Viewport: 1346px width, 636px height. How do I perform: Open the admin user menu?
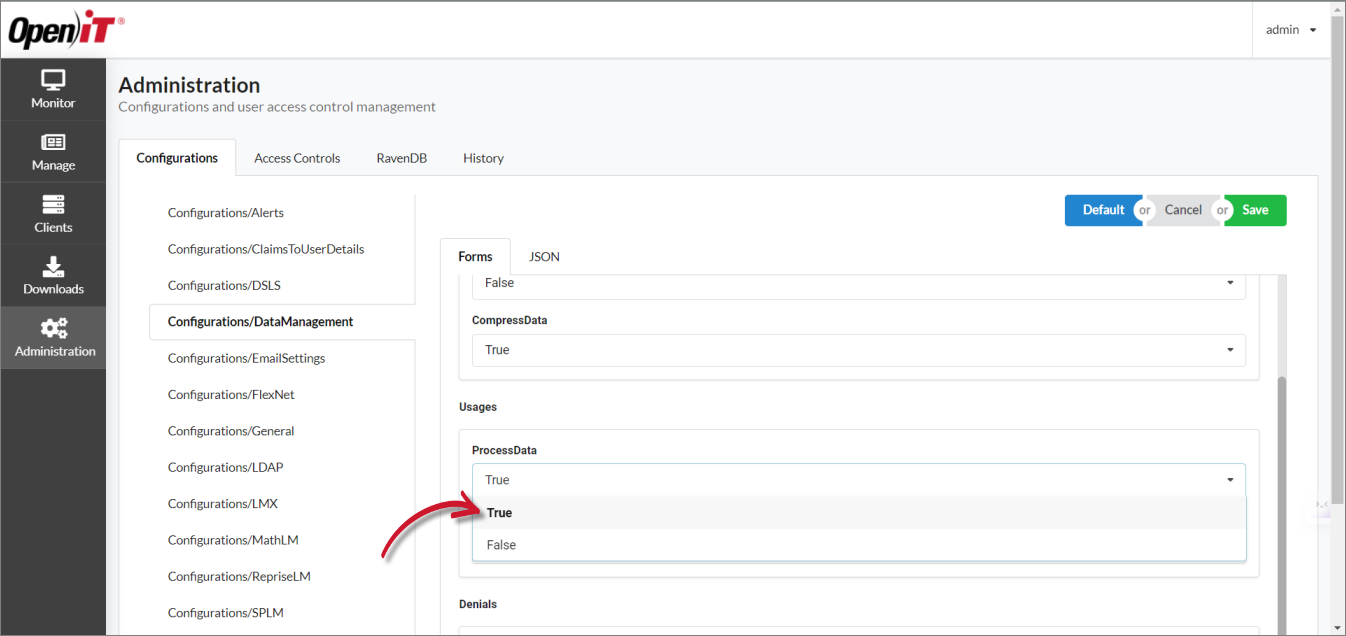click(1291, 30)
